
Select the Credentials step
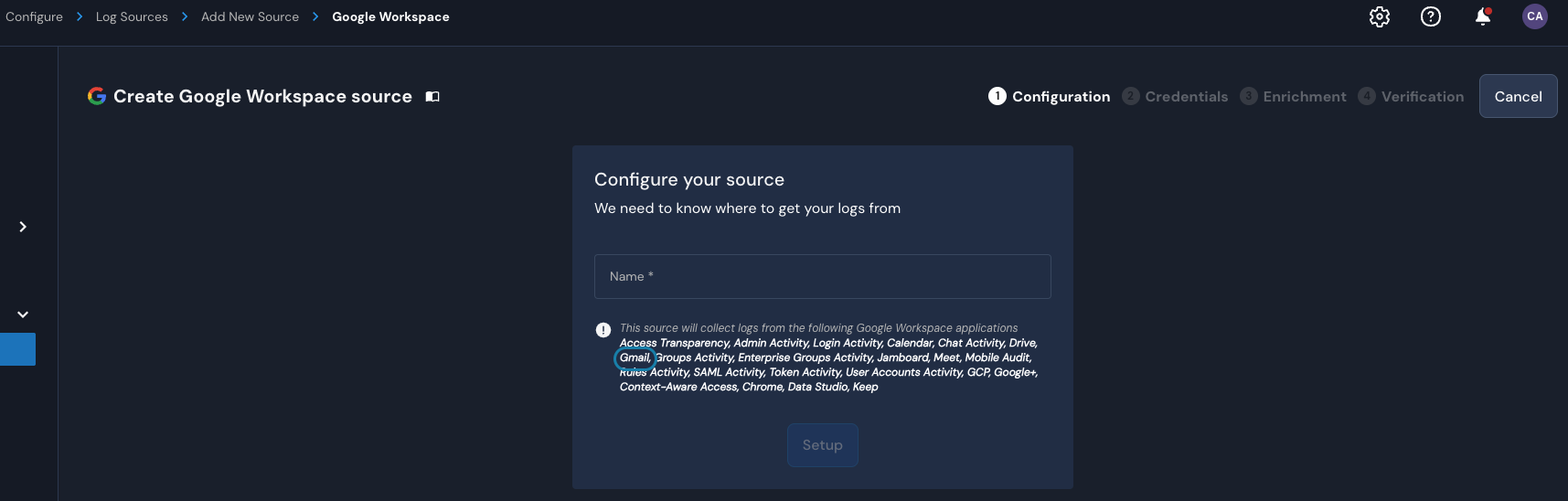pyautogui.click(x=1176, y=96)
